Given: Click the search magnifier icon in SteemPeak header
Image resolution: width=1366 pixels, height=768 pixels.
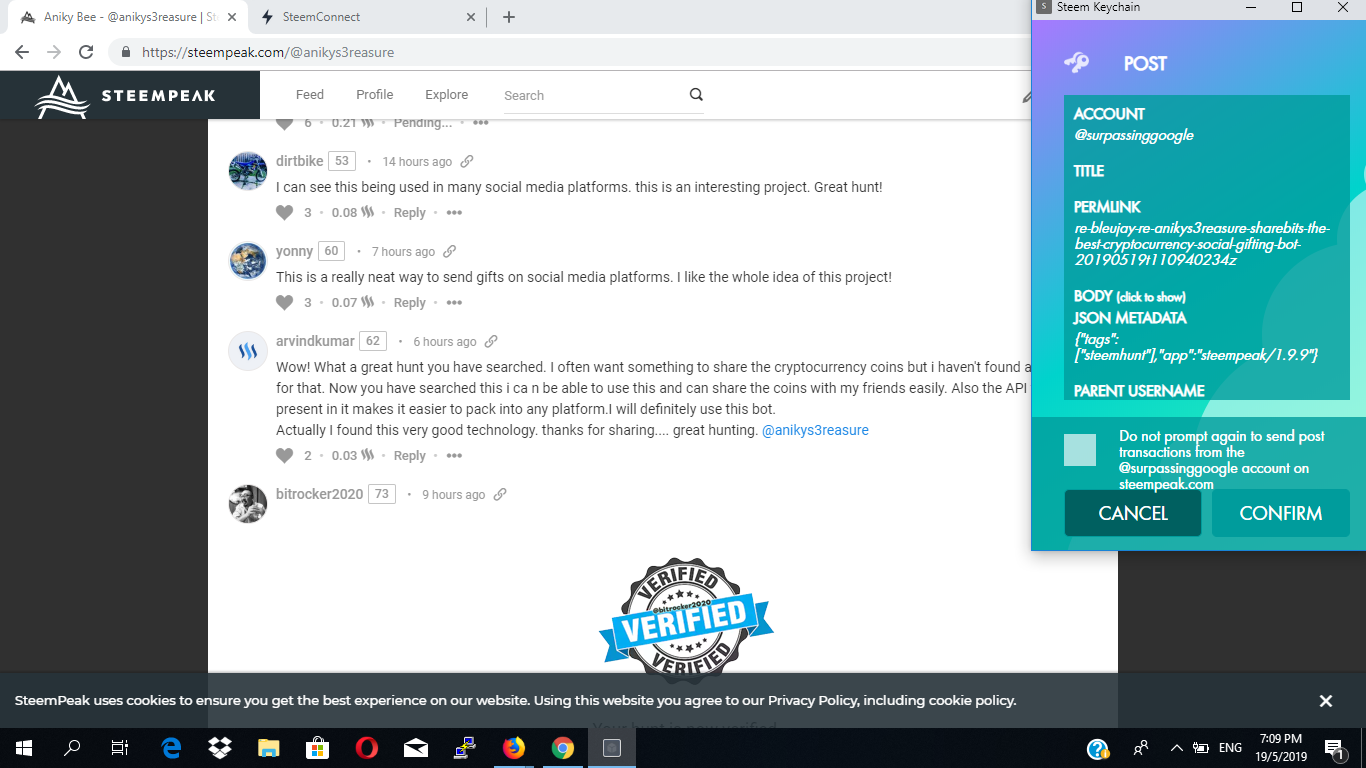Looking at the screenshot, I should (x=696, y=95).
